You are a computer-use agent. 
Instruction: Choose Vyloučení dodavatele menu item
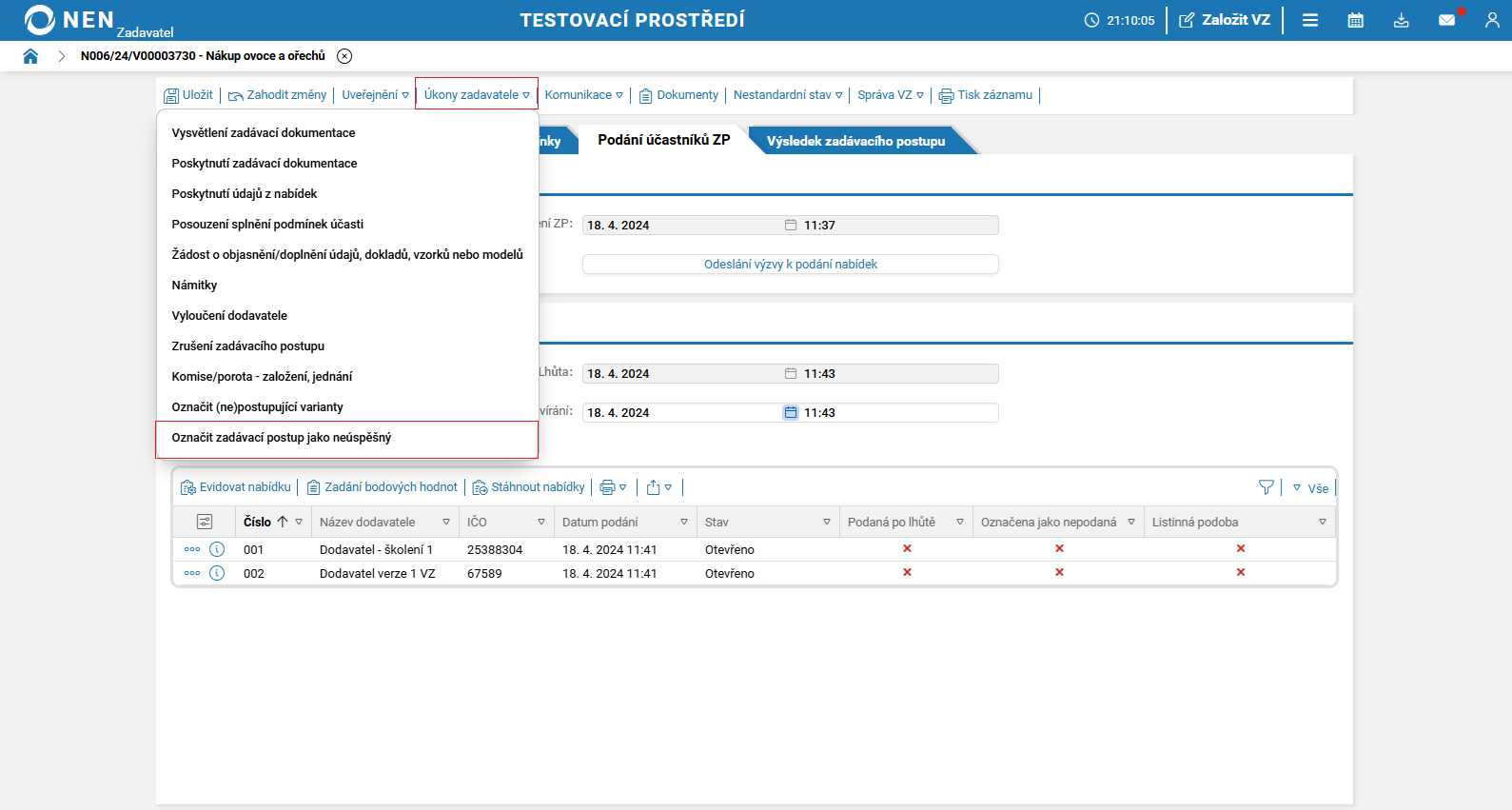229,316
